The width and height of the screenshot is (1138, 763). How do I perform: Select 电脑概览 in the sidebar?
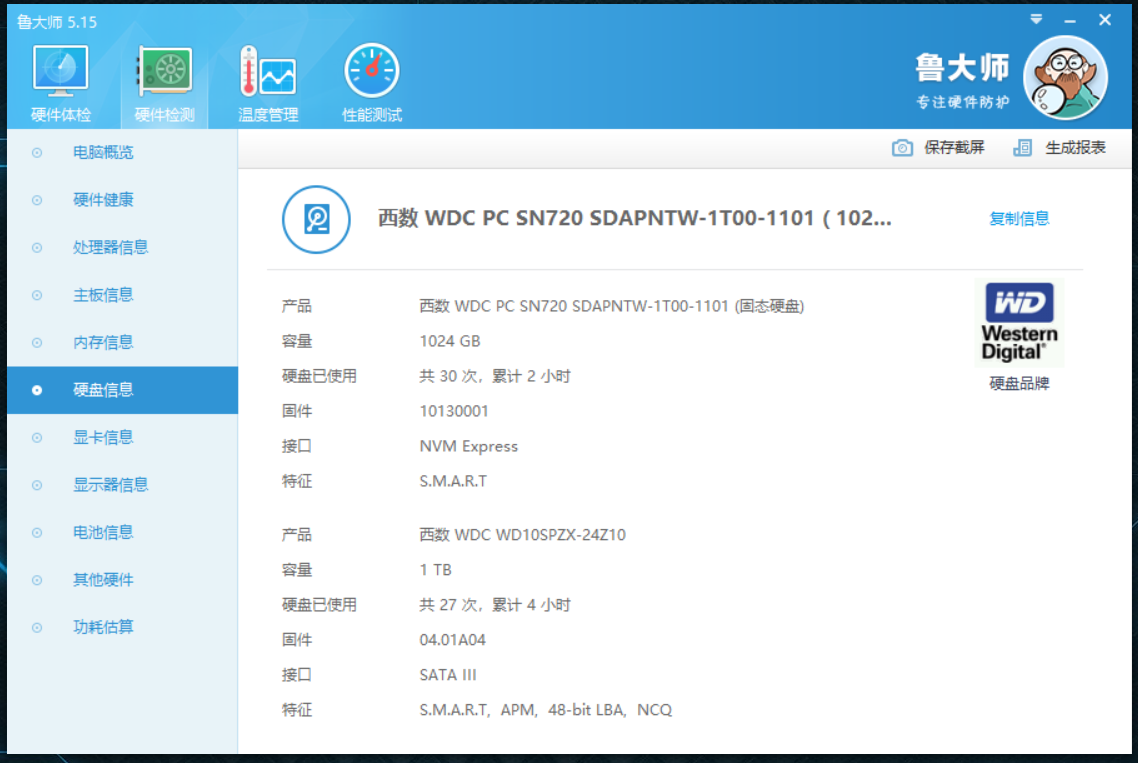coord(123,152)
